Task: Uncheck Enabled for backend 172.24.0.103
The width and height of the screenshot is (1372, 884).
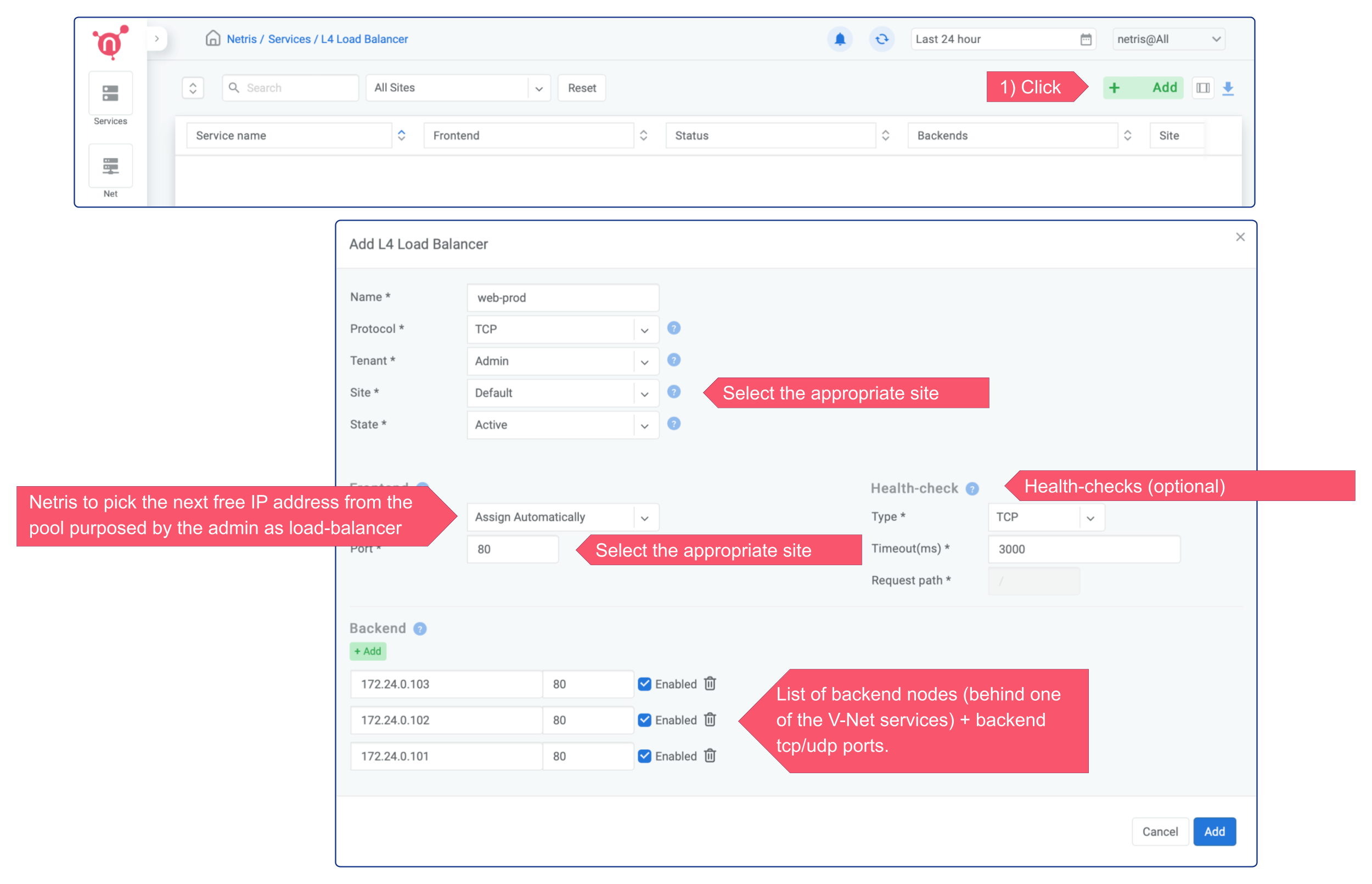Action: pos(645,684)
